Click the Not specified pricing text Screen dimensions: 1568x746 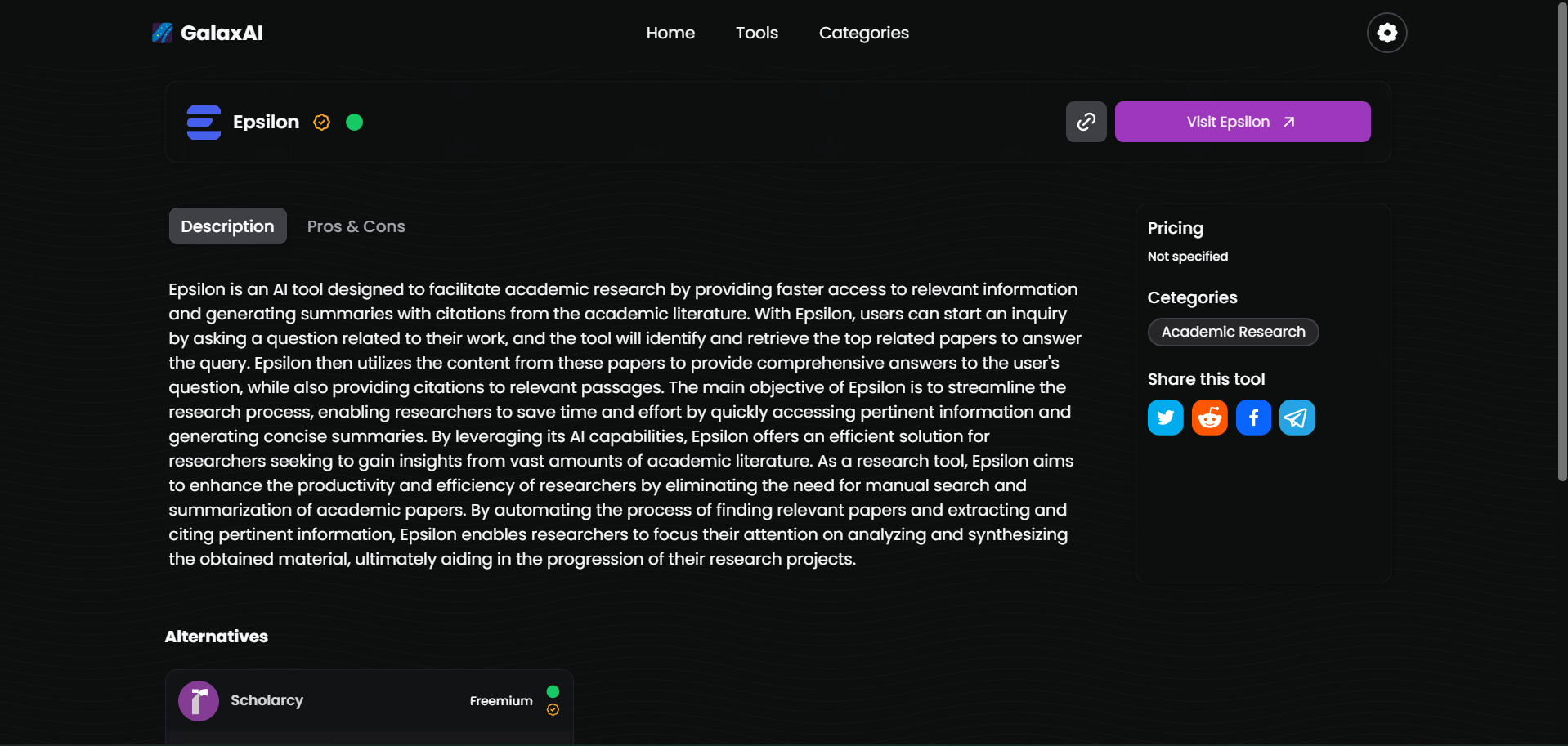click(1187, 257)
